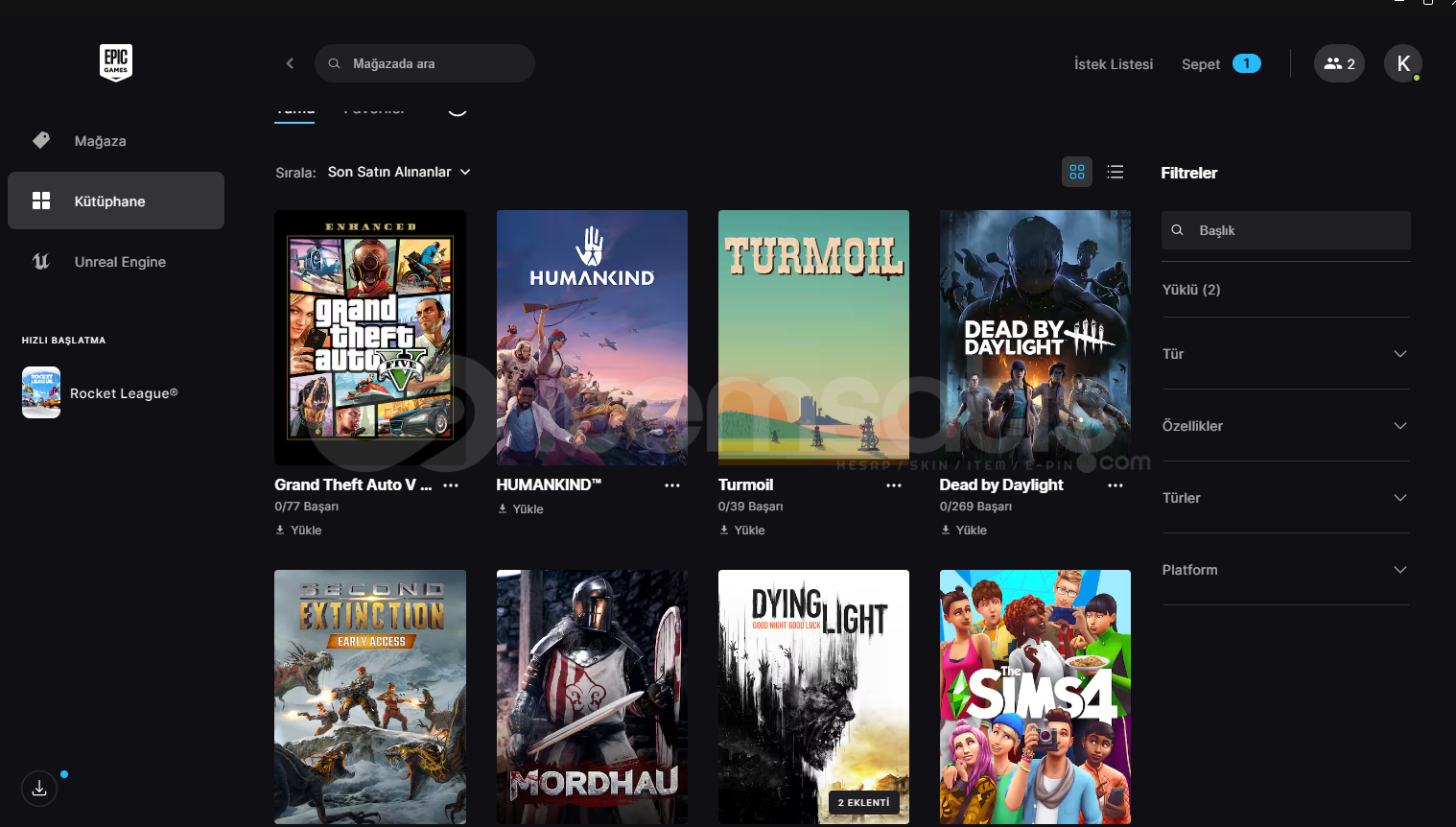Screen dimensions: 1456x827
Task: Click the HUMANKIND title text
Action: [x=549, y=484]
